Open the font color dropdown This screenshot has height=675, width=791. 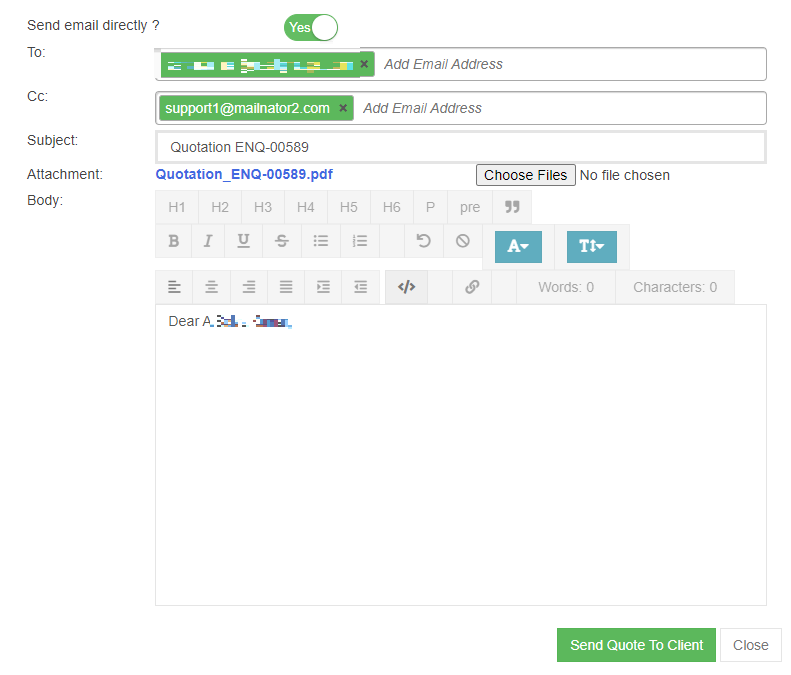518,246
